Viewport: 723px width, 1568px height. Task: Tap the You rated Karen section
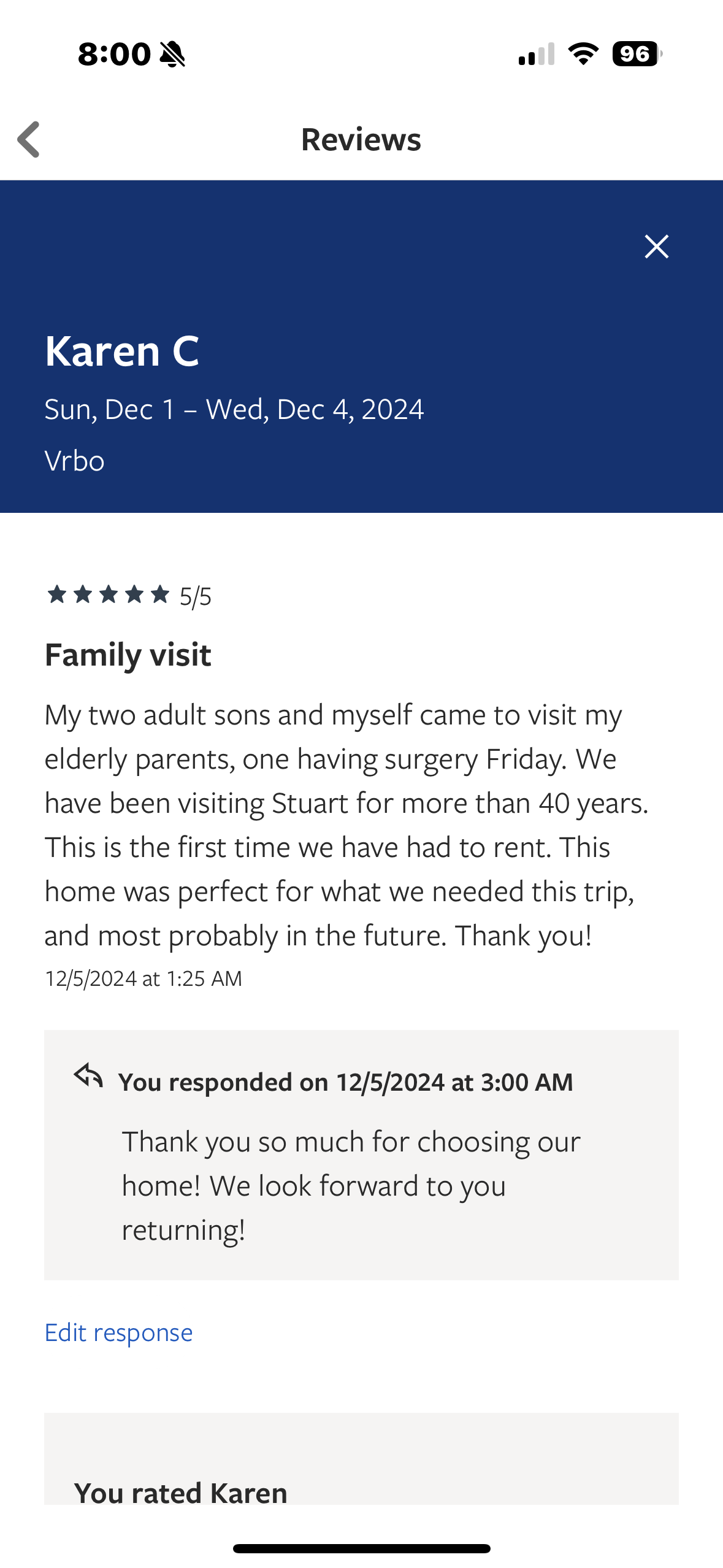click(180, 1492)
